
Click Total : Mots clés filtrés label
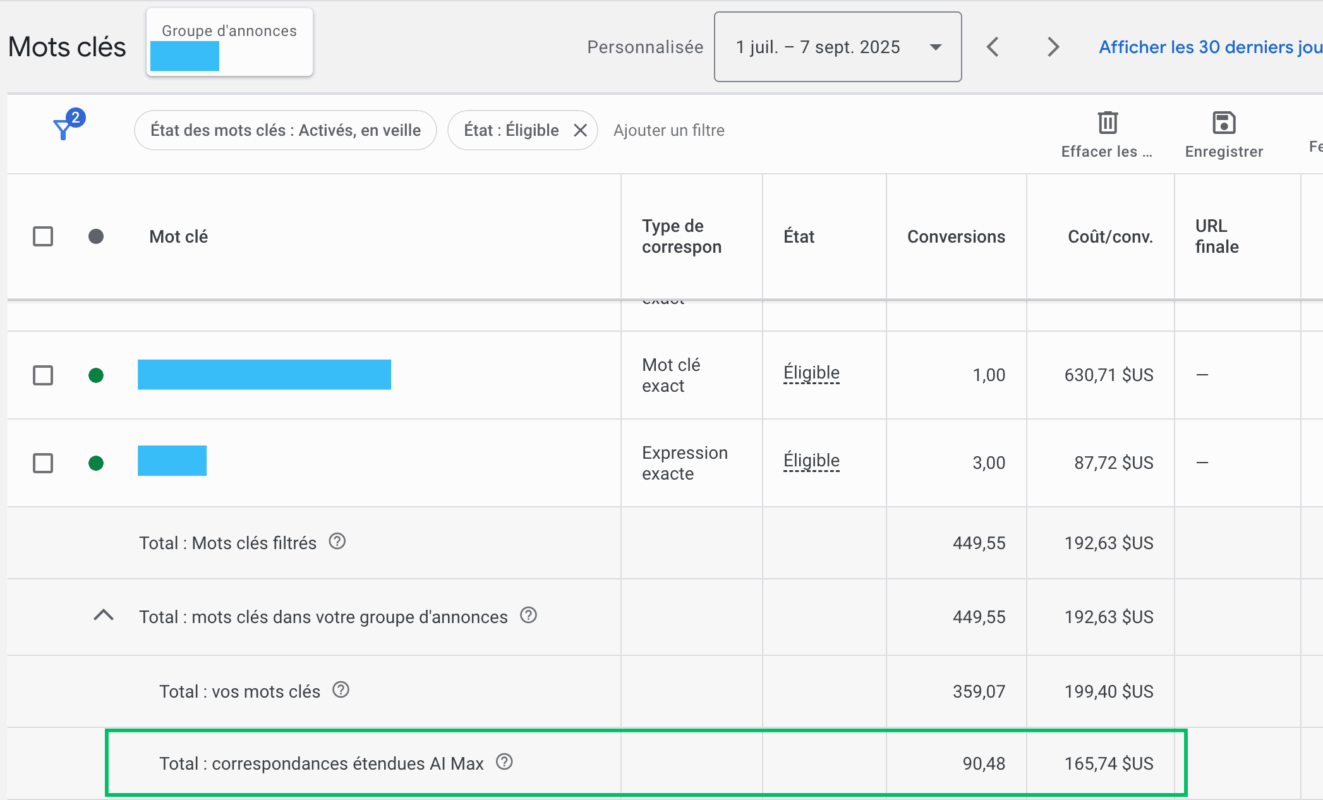click(228, 543)
